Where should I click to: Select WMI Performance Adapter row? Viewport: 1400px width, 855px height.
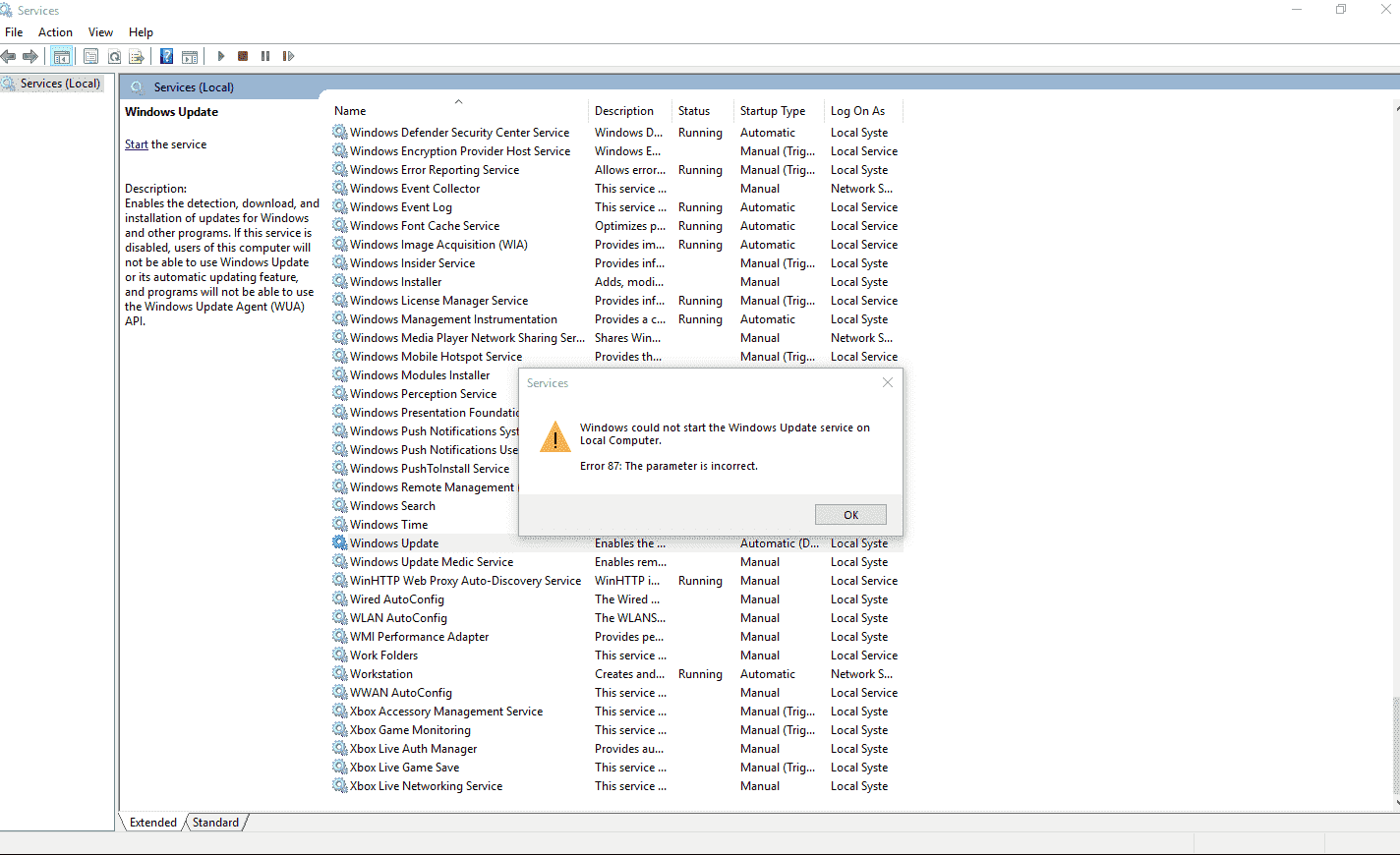click(616, 637)
